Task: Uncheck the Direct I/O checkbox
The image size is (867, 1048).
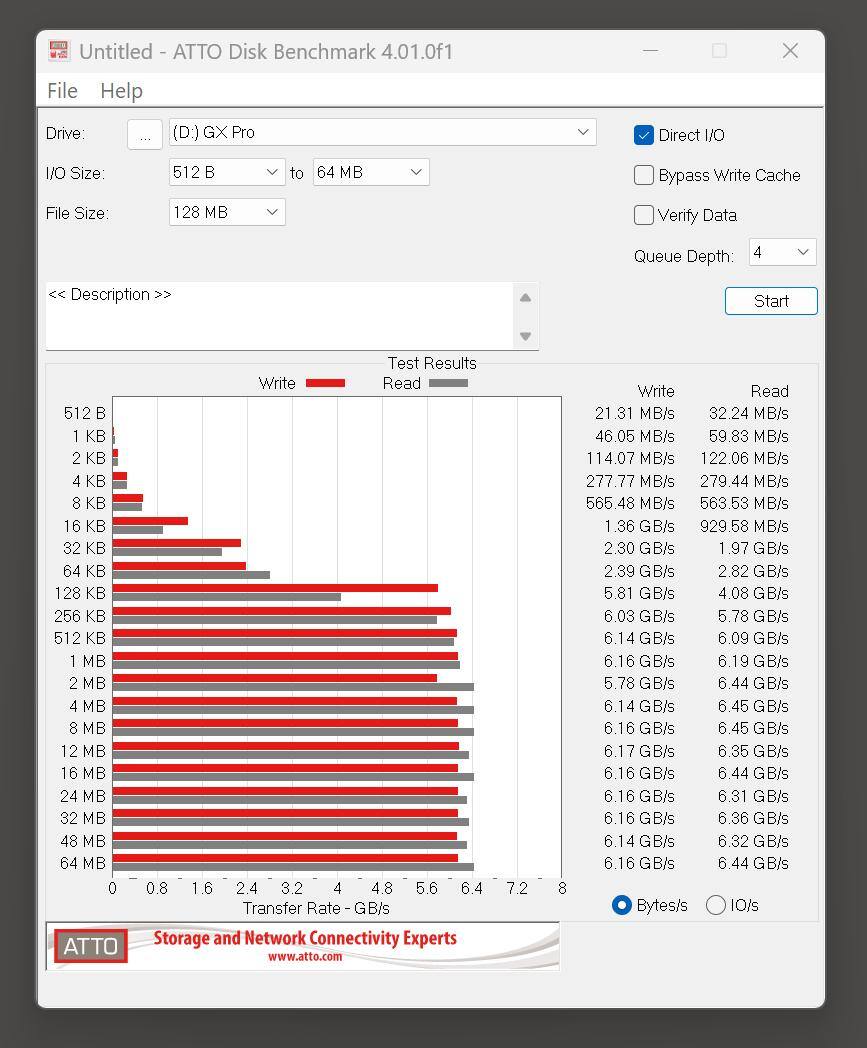Action: coord(644,135)
